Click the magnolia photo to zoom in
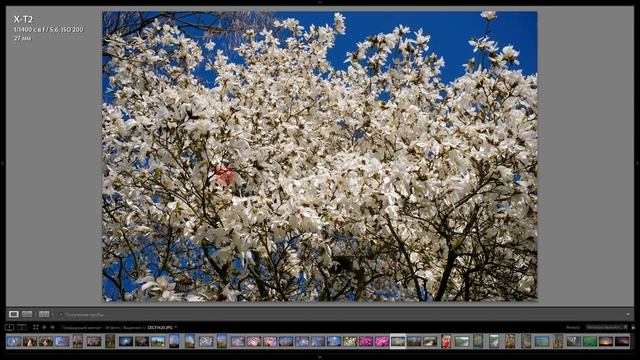The height and width of the screenshot is (360, 640). (x=320, y=156)
